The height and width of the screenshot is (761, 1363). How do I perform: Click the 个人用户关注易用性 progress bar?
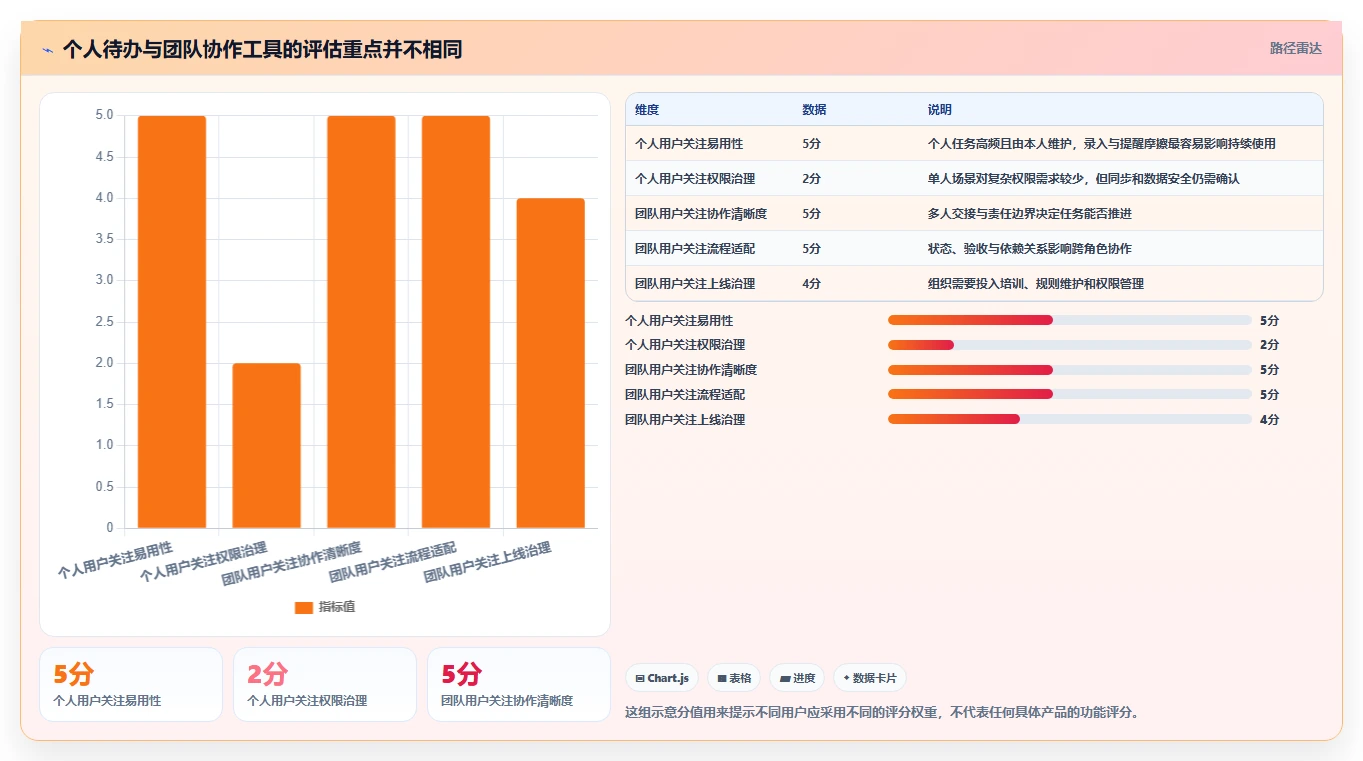click(x=1070, y=320)
